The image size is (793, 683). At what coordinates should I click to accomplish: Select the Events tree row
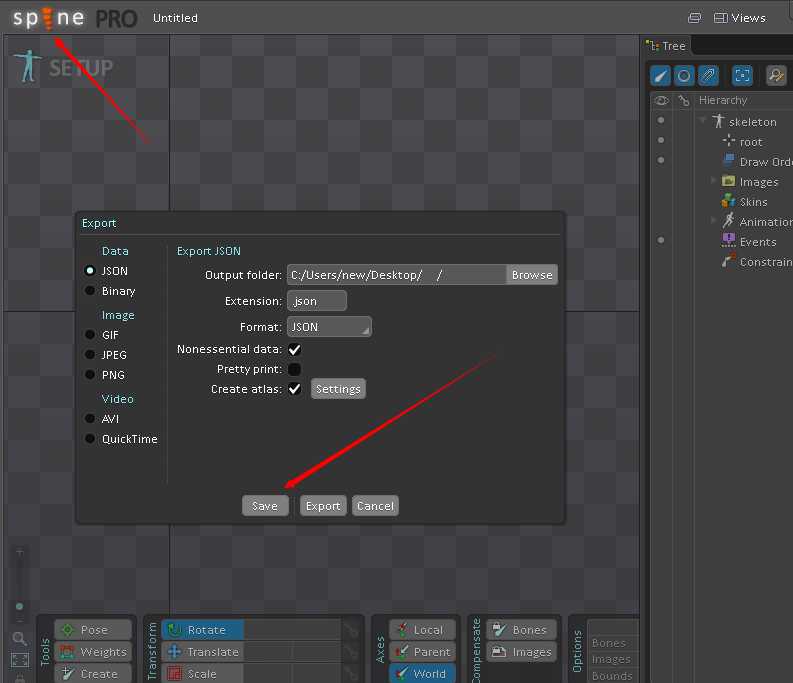(757, 242)
